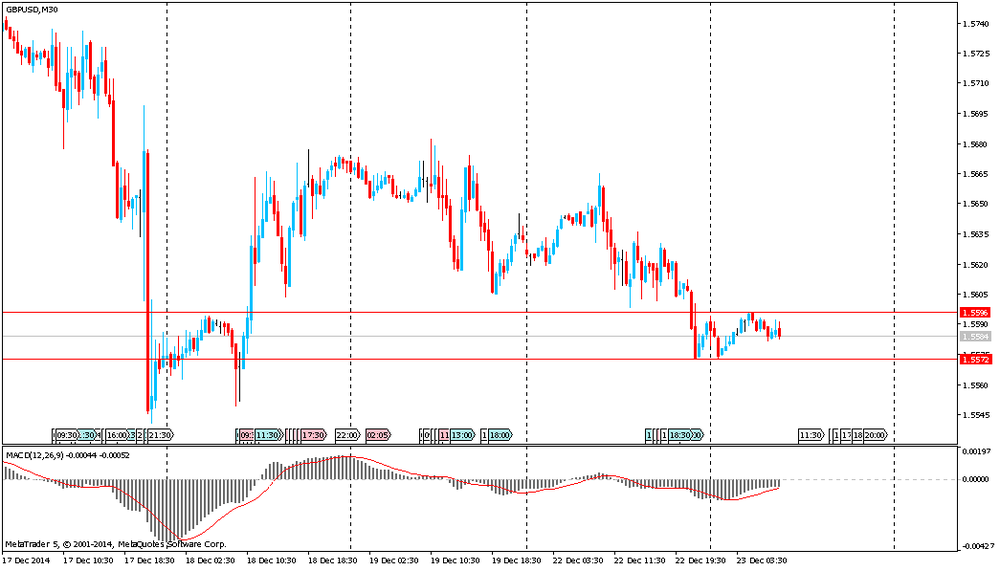Image resolution: width=1000 pixels, height=571 pixels.
Task: Select the 22:00 calendar event marker
Action: pyautogui.click(x=347, y=435)
